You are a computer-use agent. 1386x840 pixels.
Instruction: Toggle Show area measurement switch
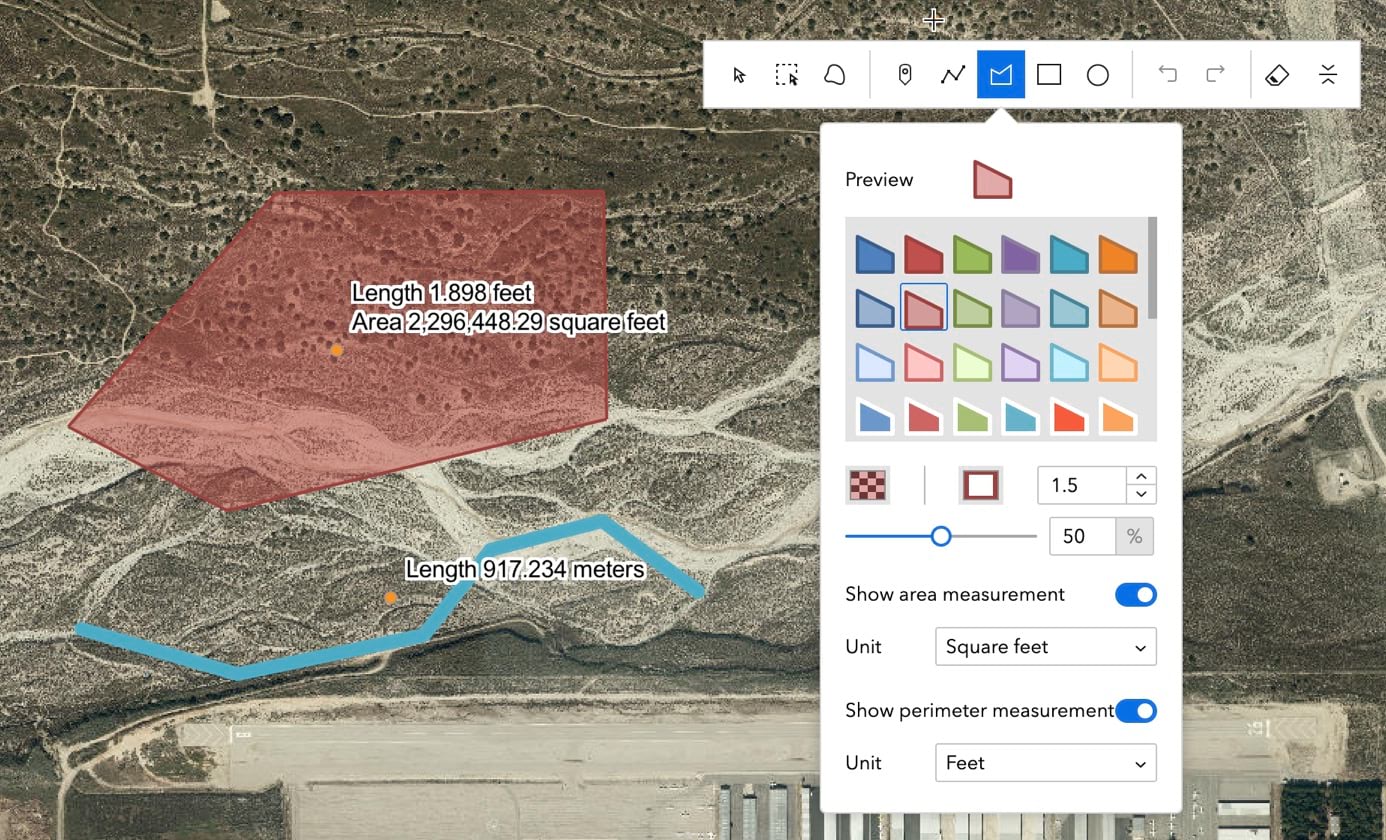click(x=1136, y=595)
